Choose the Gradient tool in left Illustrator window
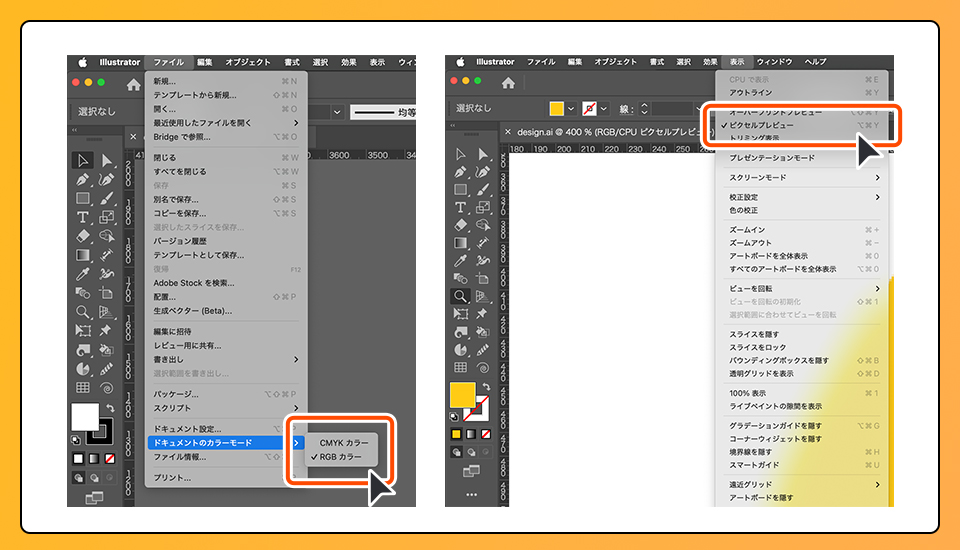 tap(83, 255)
